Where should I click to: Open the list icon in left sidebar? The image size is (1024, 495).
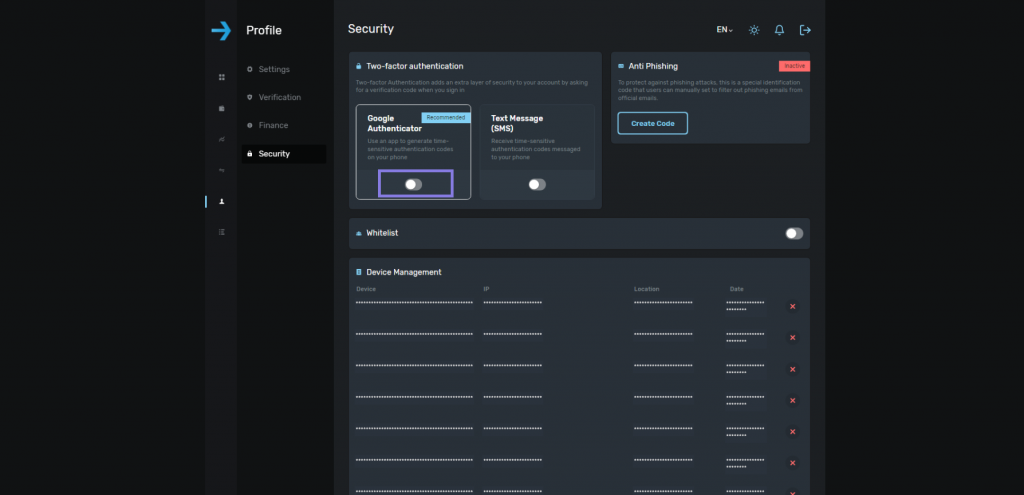click(x=221, y=232)
